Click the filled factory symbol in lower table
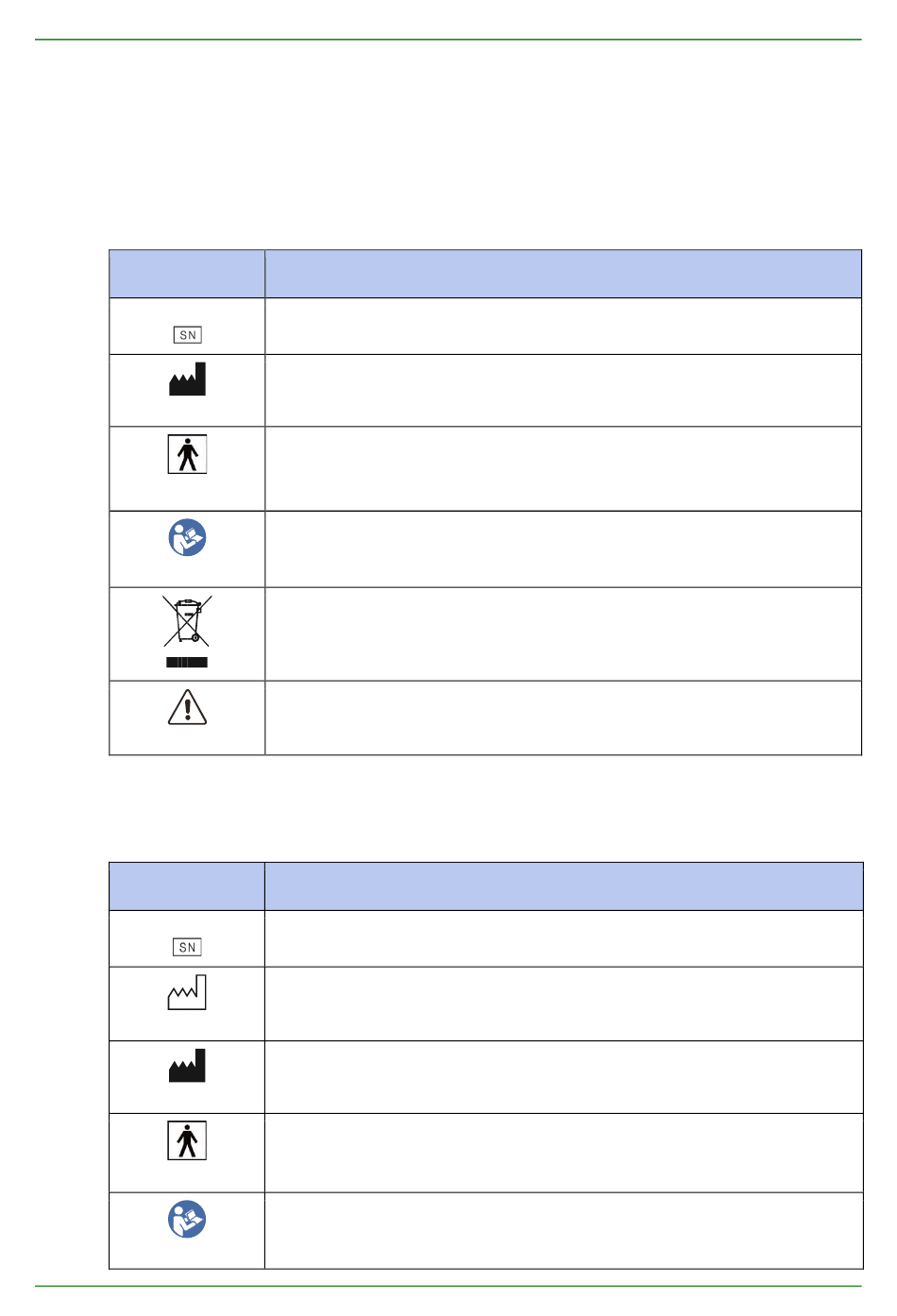Image resolution: width=897 pixels, height=1316 pixels. click(x=187, y=1065)
